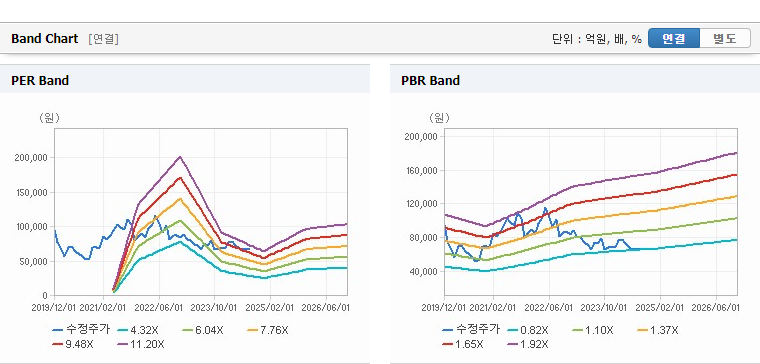Hide the 1.65X band series
Image resolution: width=760 pixels, height=364 pixels.
coord(463,345)
